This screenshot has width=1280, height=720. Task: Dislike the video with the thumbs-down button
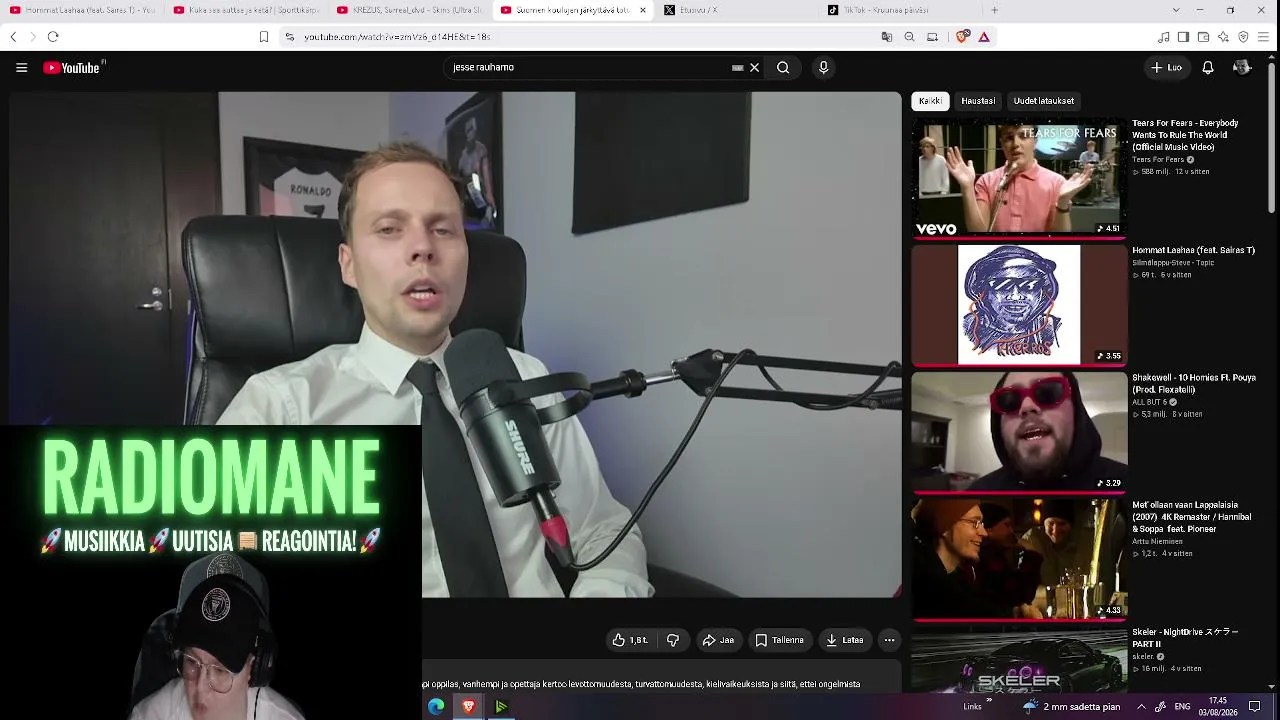[673, 640]
